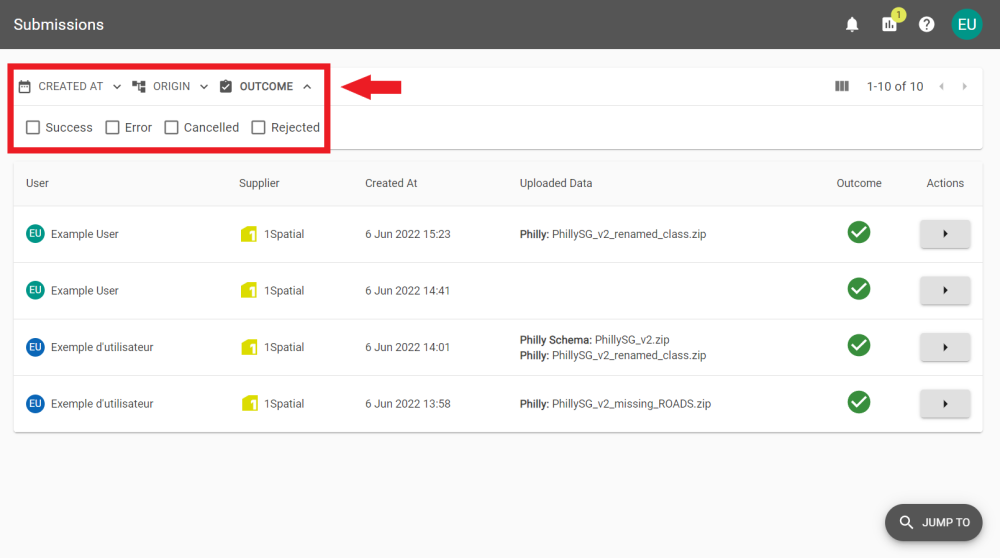Open actions for 6 Jun 14:41 submission
This screenshot has width=1000, height=558.
945,290
